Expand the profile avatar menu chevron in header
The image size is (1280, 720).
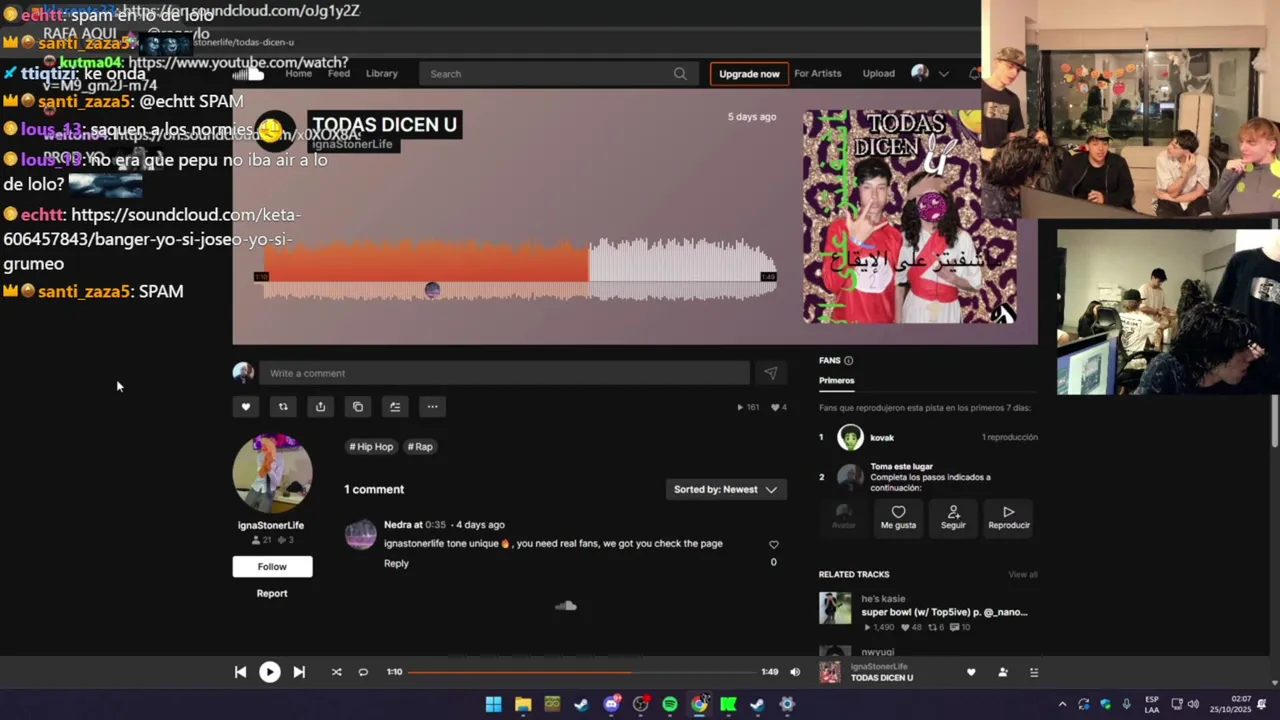click(943, 74)
